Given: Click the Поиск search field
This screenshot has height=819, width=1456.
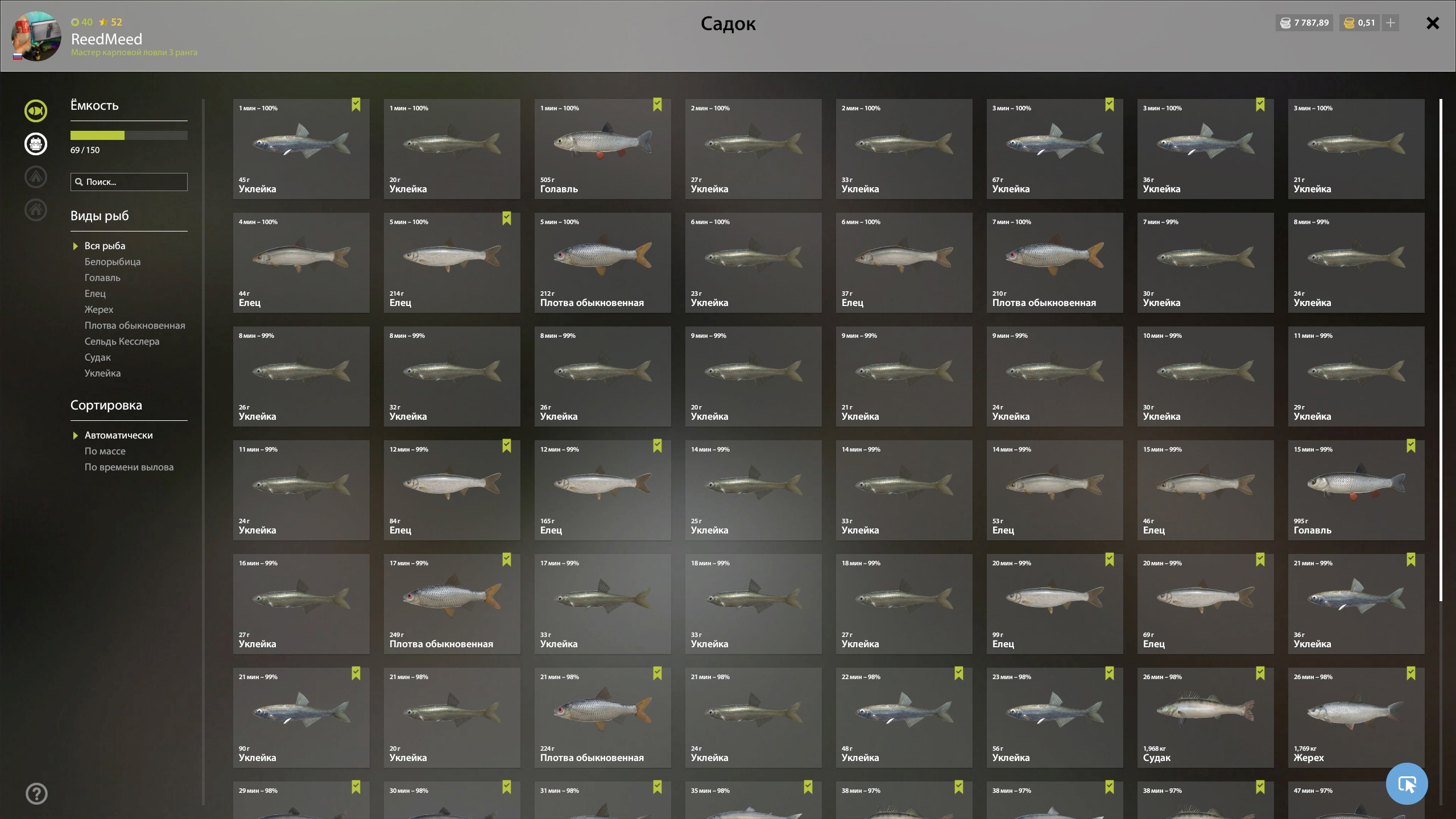Looking at the screenshot, I should 129,182.
